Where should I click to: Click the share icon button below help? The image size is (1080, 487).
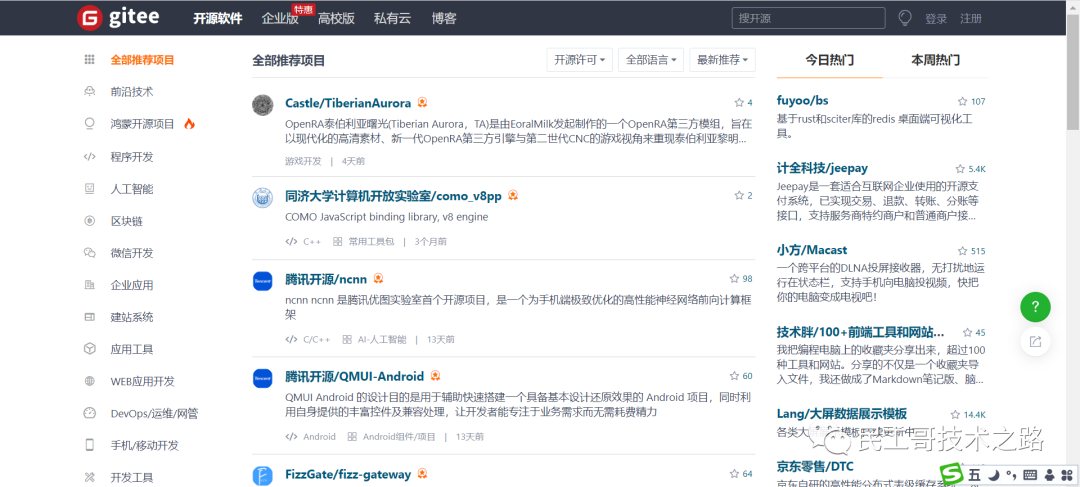coord(1035,341)
